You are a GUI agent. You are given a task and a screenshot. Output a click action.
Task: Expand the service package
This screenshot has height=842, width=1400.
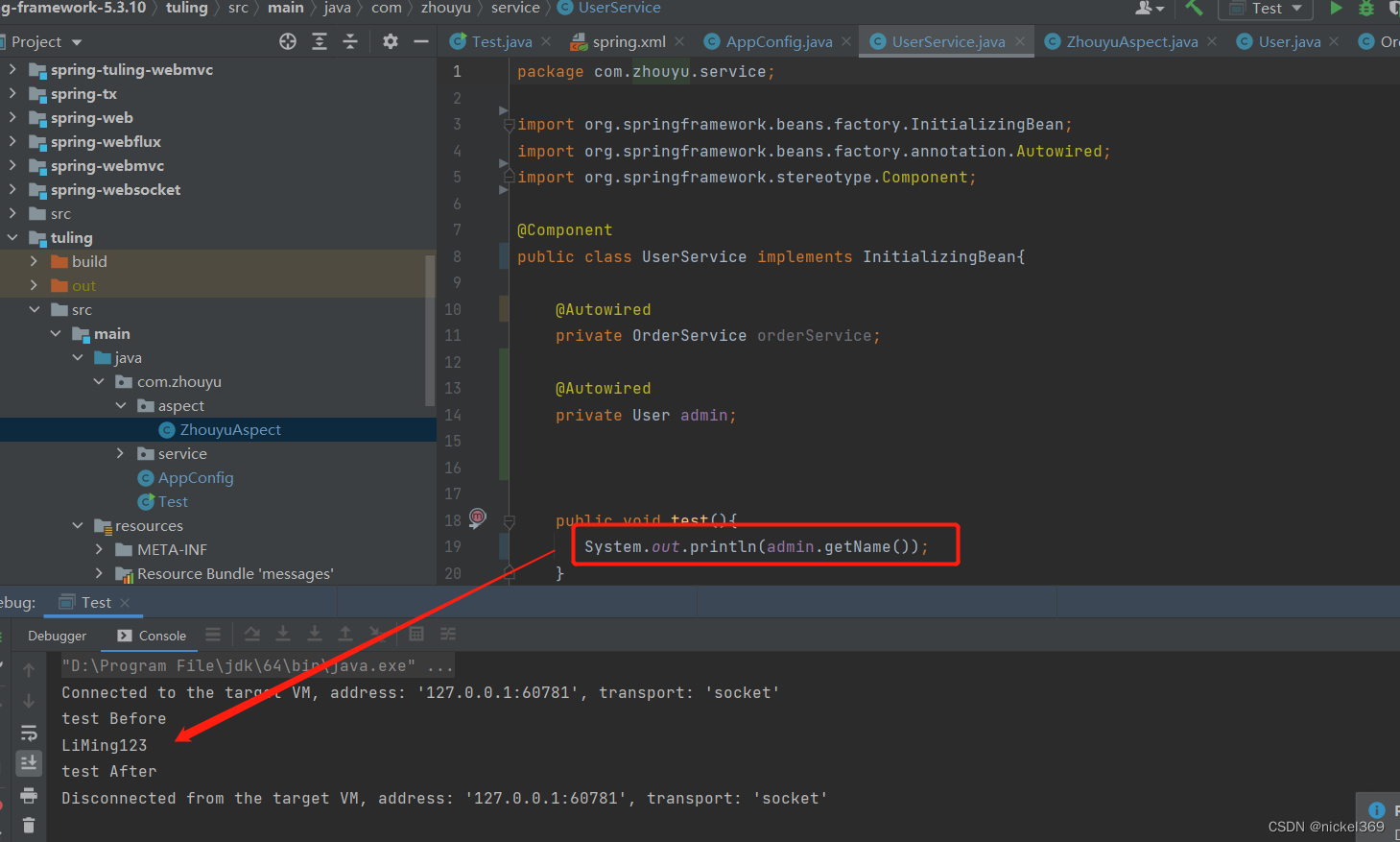pyautogui.click(x=120, y=453)
